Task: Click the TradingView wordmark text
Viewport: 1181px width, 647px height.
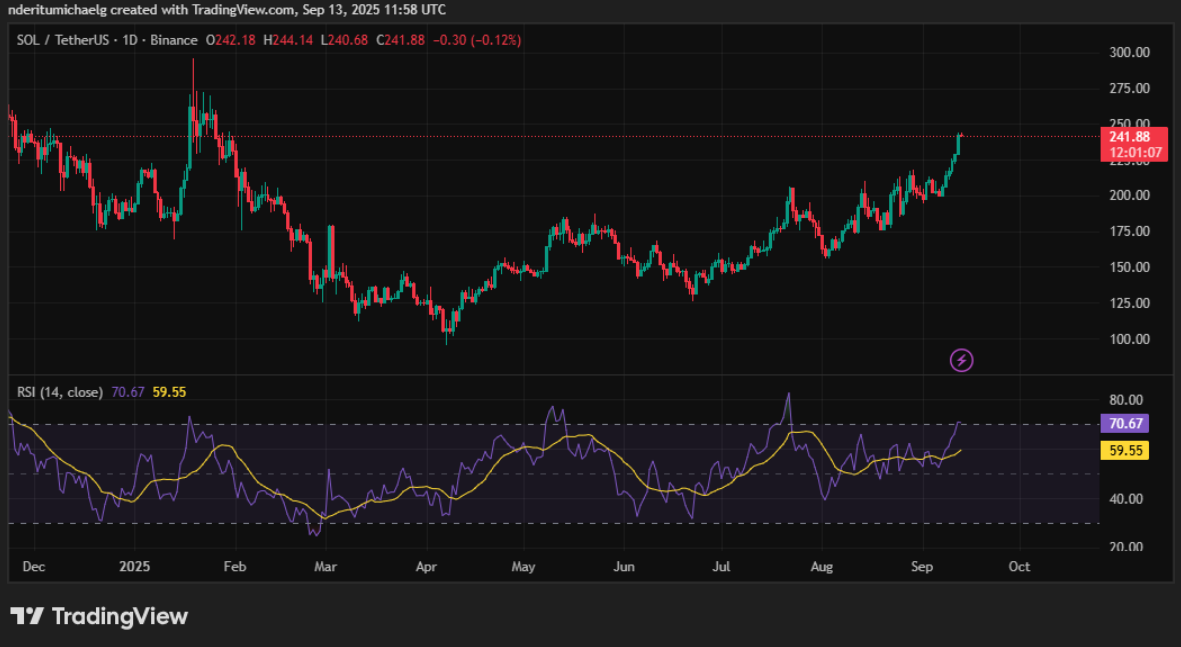Action: 119,616
